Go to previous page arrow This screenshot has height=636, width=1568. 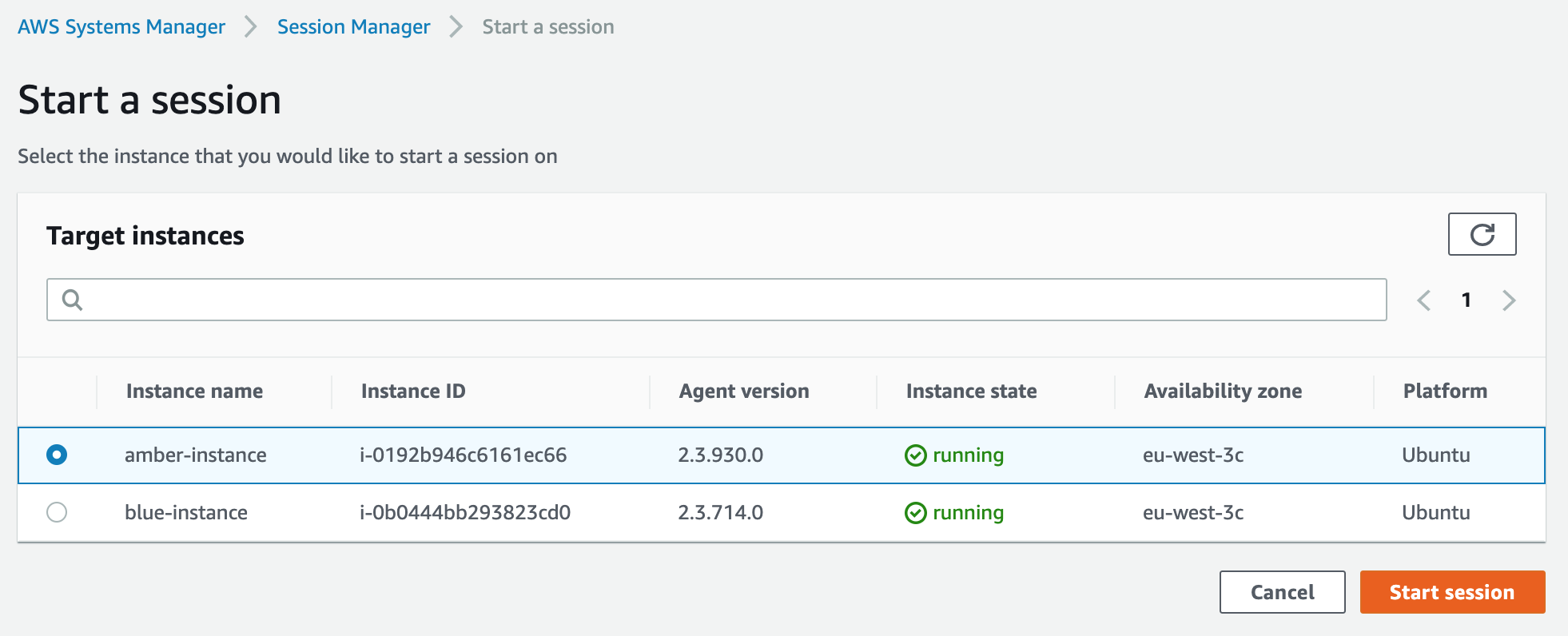click(x=1423, y=300)
